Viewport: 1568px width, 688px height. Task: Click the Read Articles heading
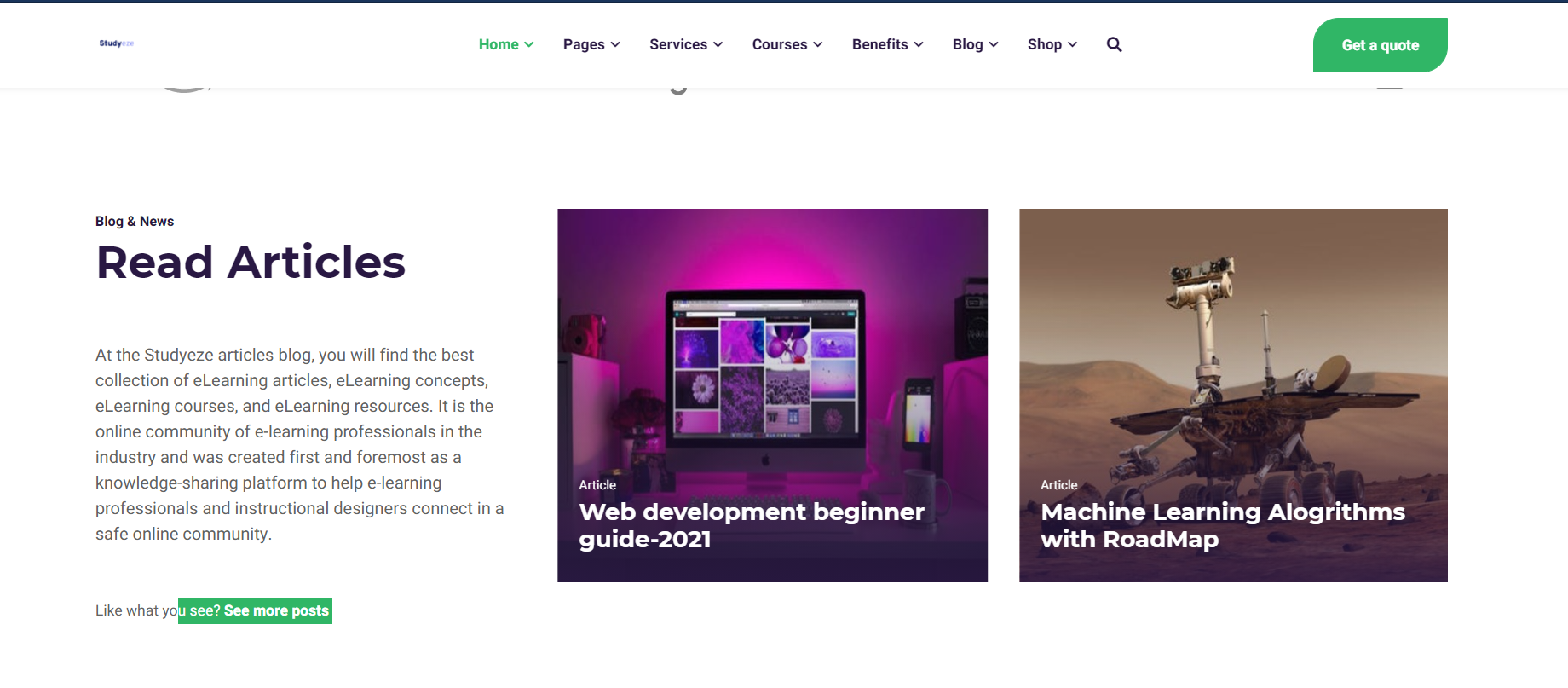point(251,262)
